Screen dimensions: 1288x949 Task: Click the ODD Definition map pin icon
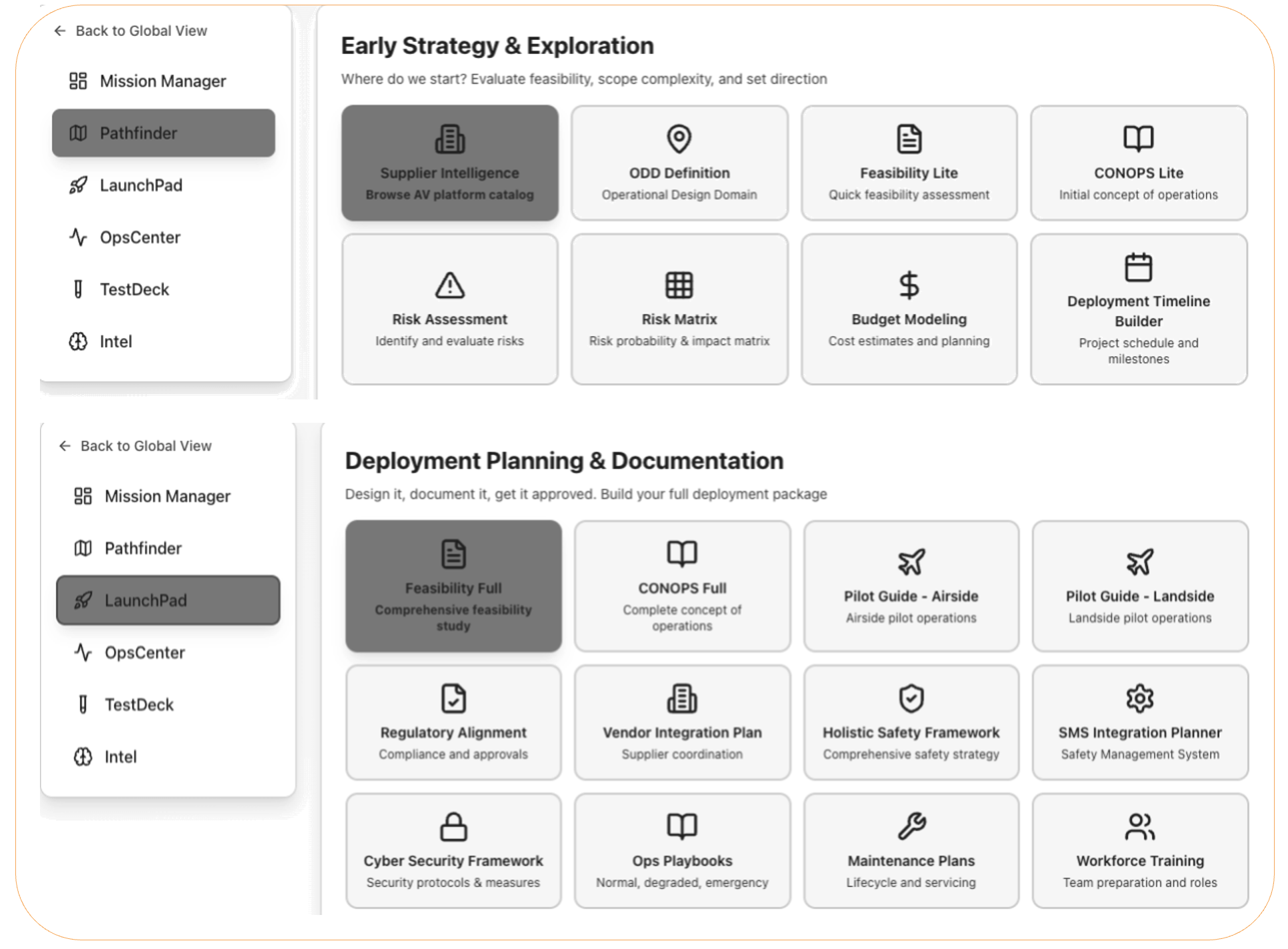(x=679, y=139)
